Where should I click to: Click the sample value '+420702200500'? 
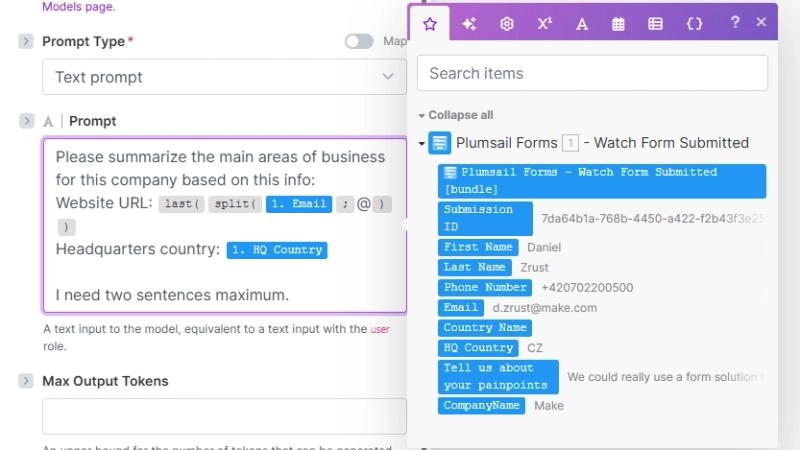587,288
